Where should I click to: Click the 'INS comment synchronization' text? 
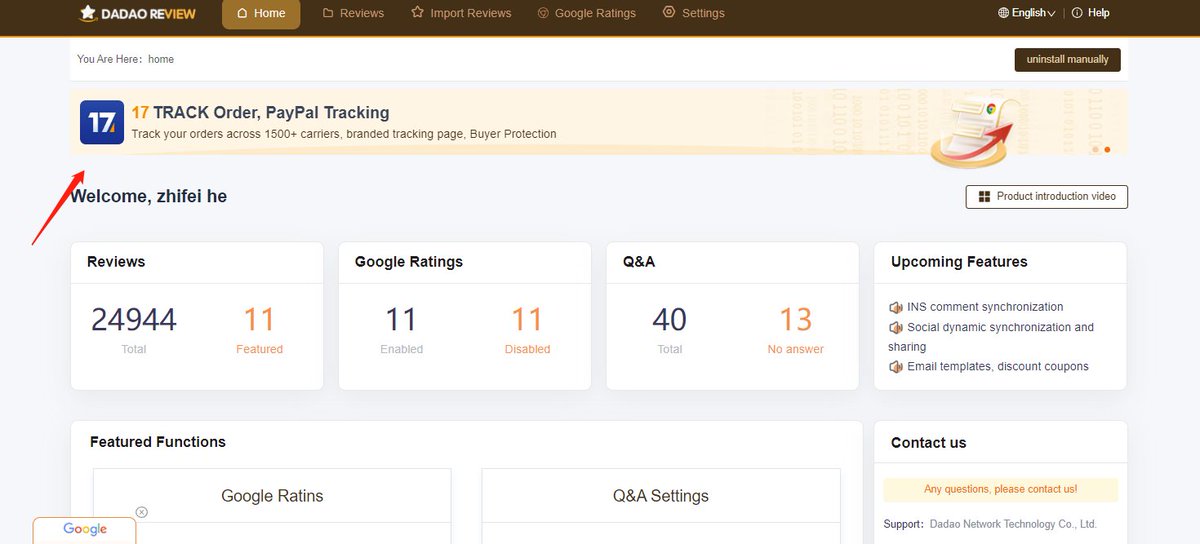pos(985,307)
